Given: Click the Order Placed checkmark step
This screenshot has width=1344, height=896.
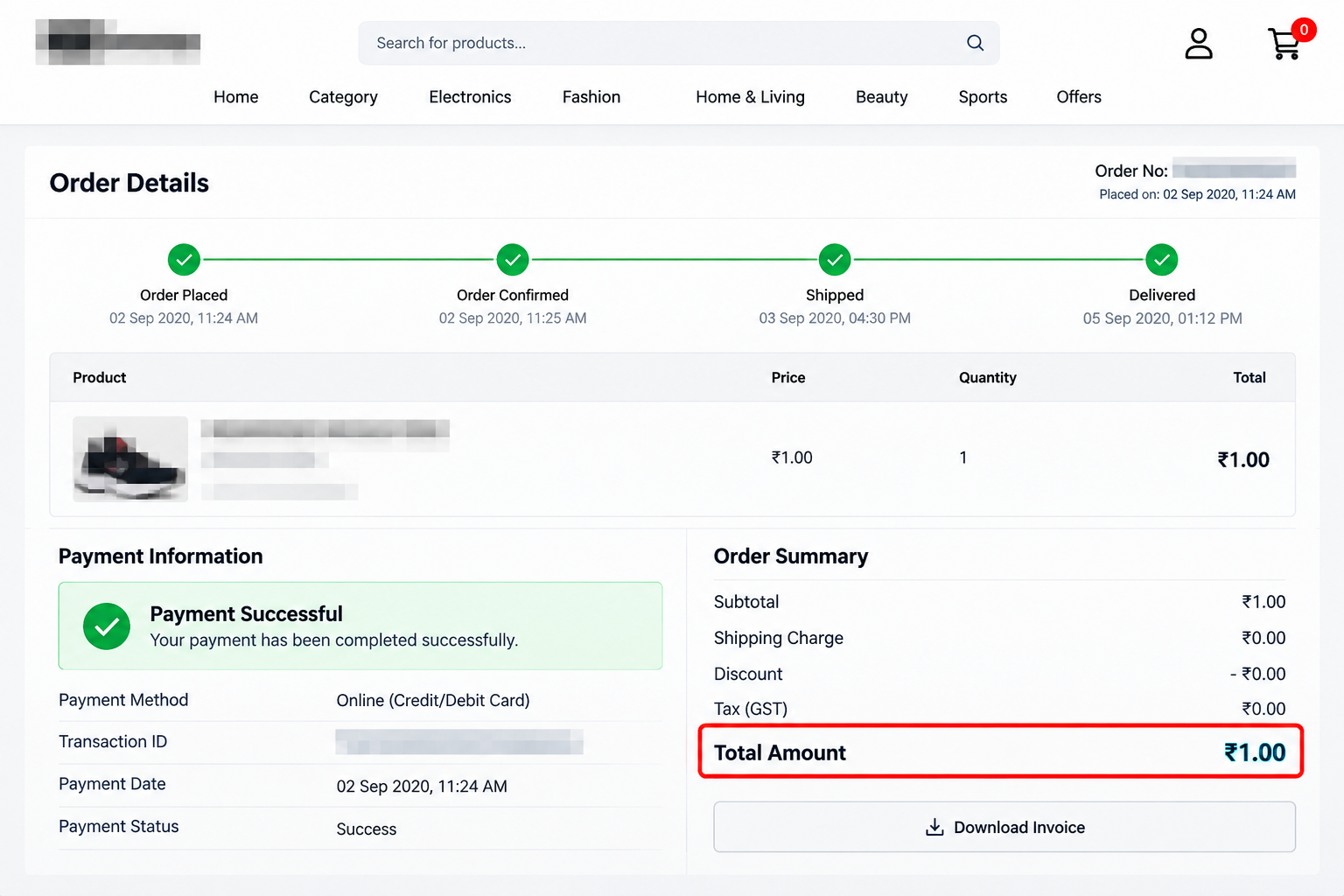Looking at the screenshot, I should [184, 260].
